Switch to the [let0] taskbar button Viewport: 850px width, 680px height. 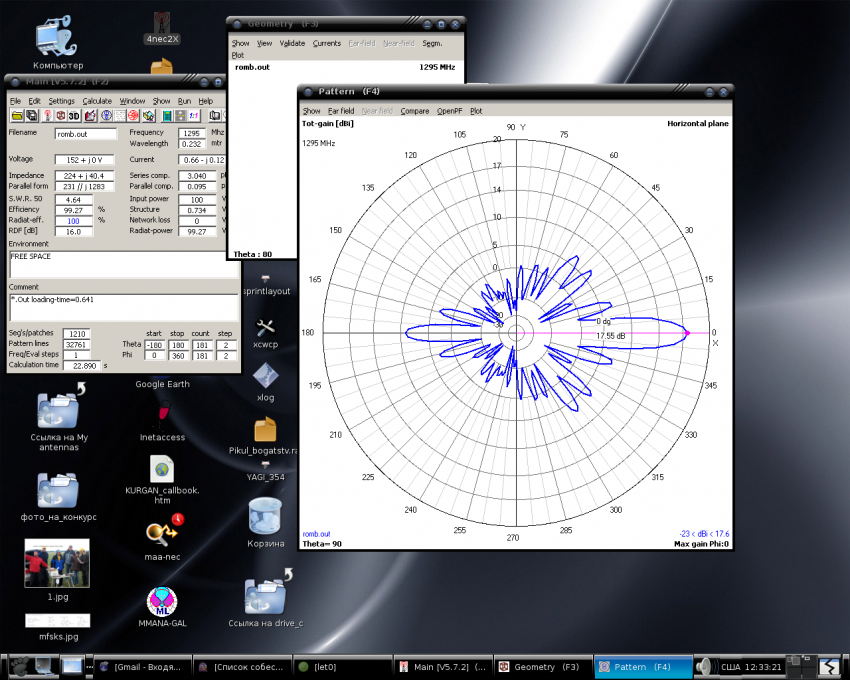[x=342, y=667]
